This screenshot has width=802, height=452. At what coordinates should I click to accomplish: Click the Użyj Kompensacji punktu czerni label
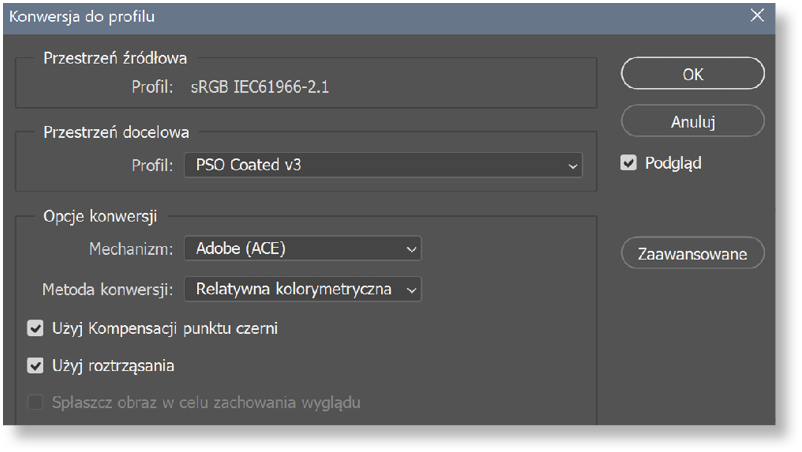(165, 329)
